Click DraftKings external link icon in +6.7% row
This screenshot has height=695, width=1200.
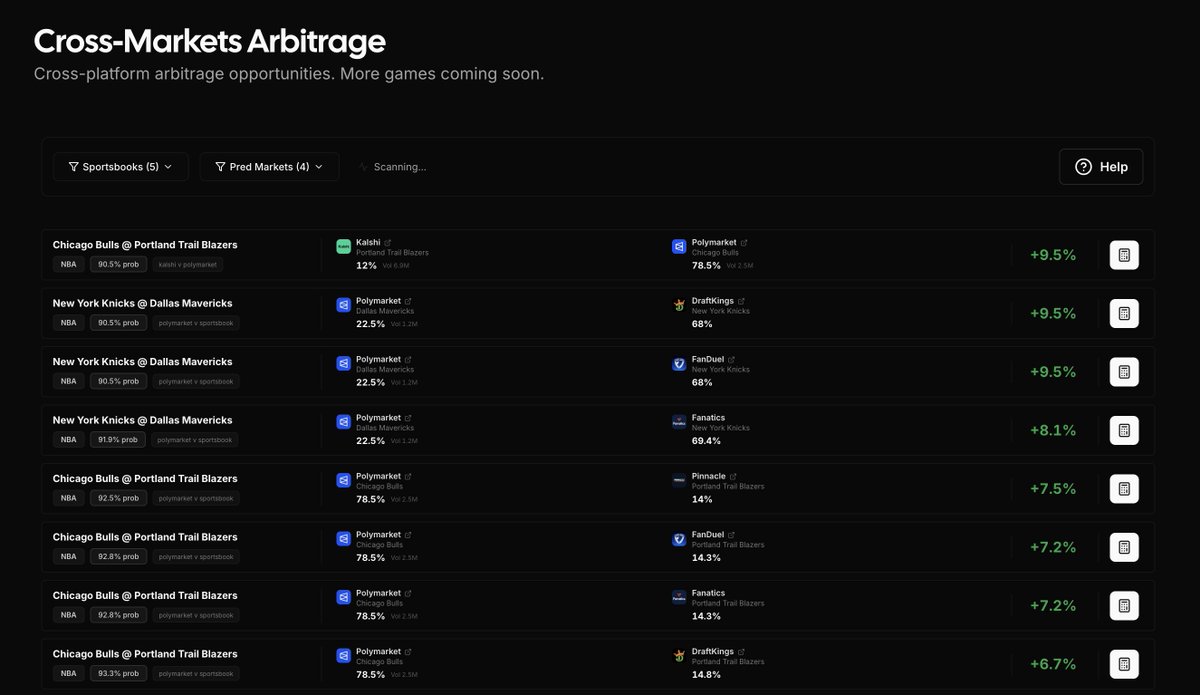[741, 652]
